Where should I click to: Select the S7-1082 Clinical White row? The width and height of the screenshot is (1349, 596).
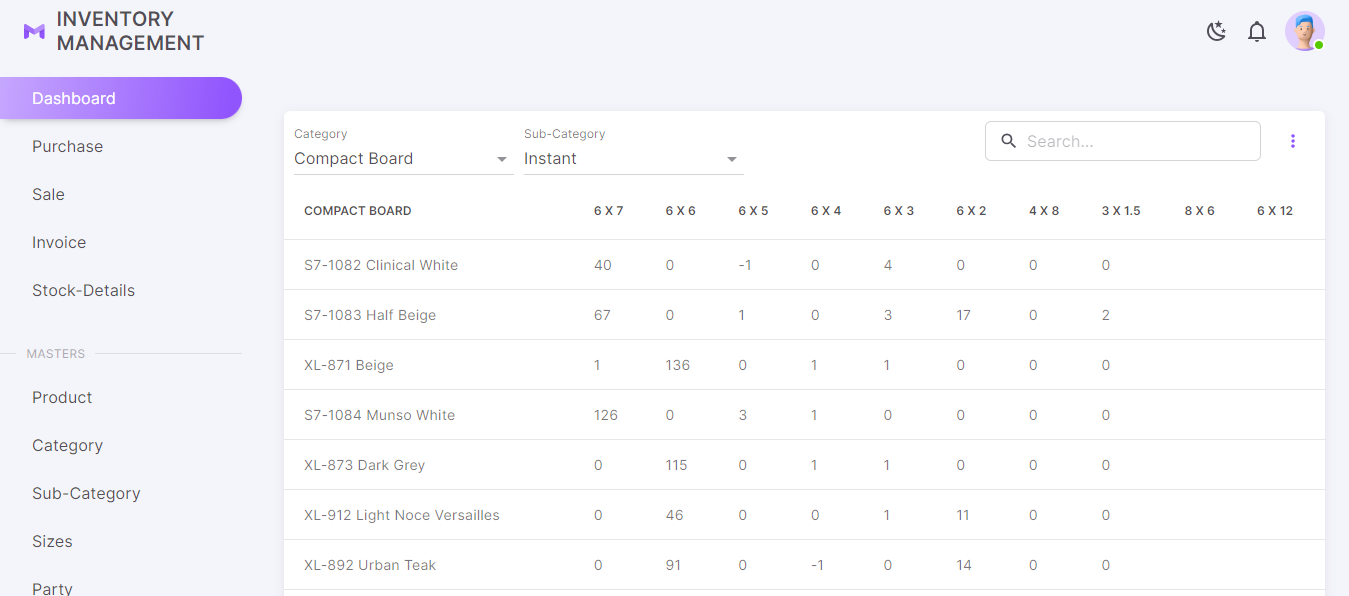(804, 265)
